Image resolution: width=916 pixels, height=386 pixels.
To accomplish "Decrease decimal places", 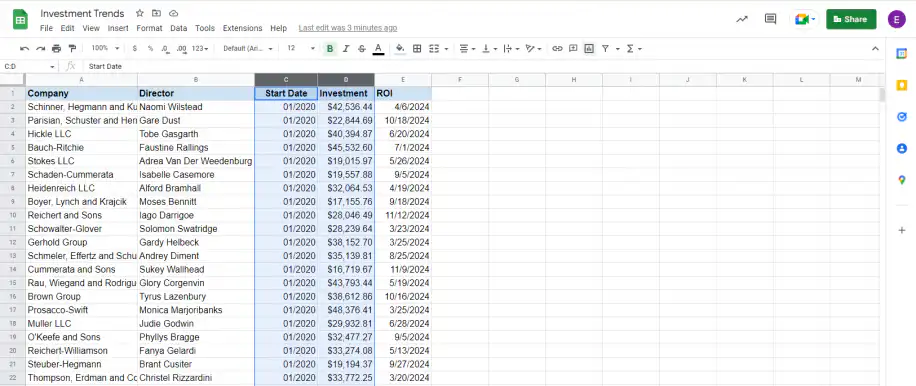I will click(165, 48).
